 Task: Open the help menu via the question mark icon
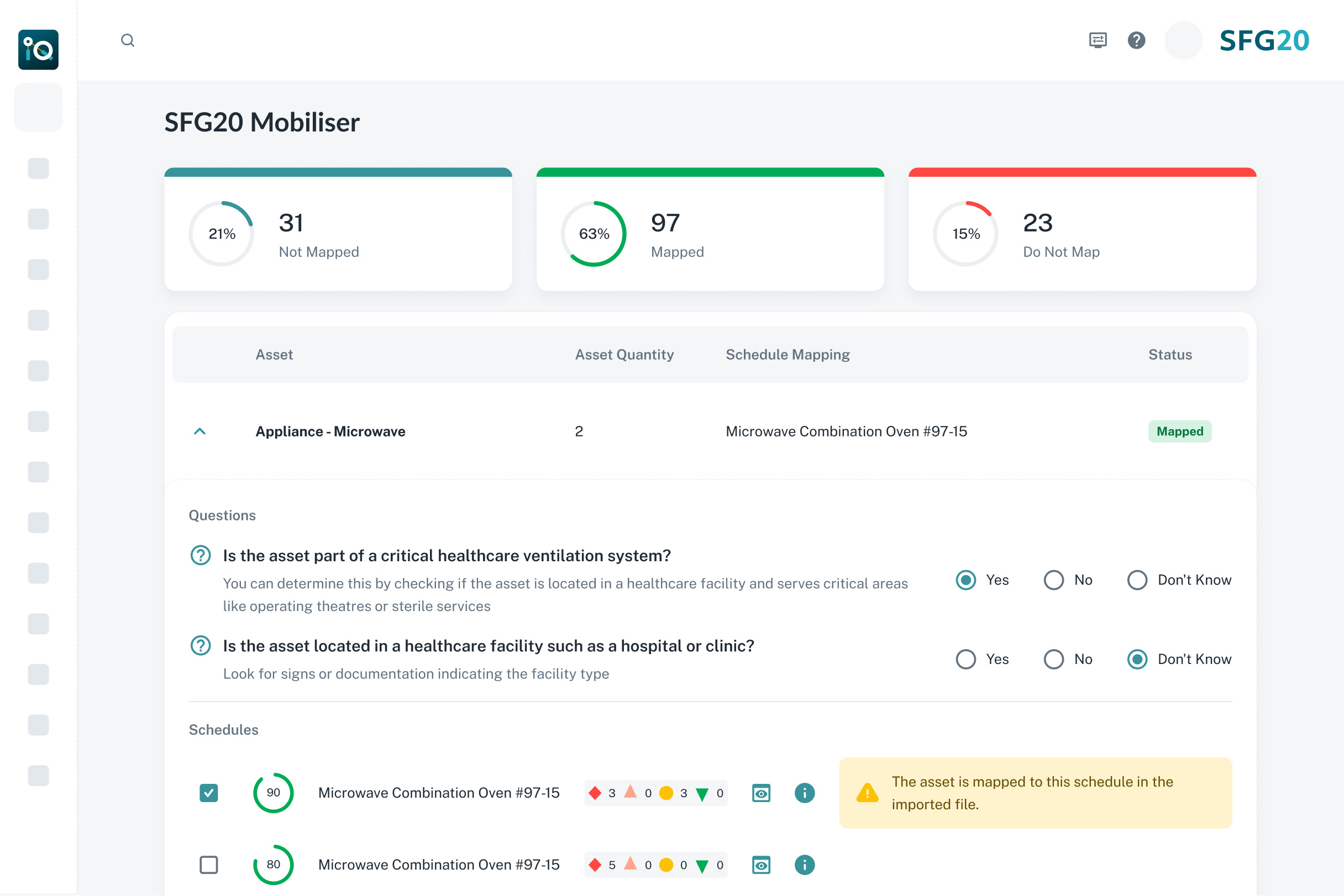[x=1136, y=40]
